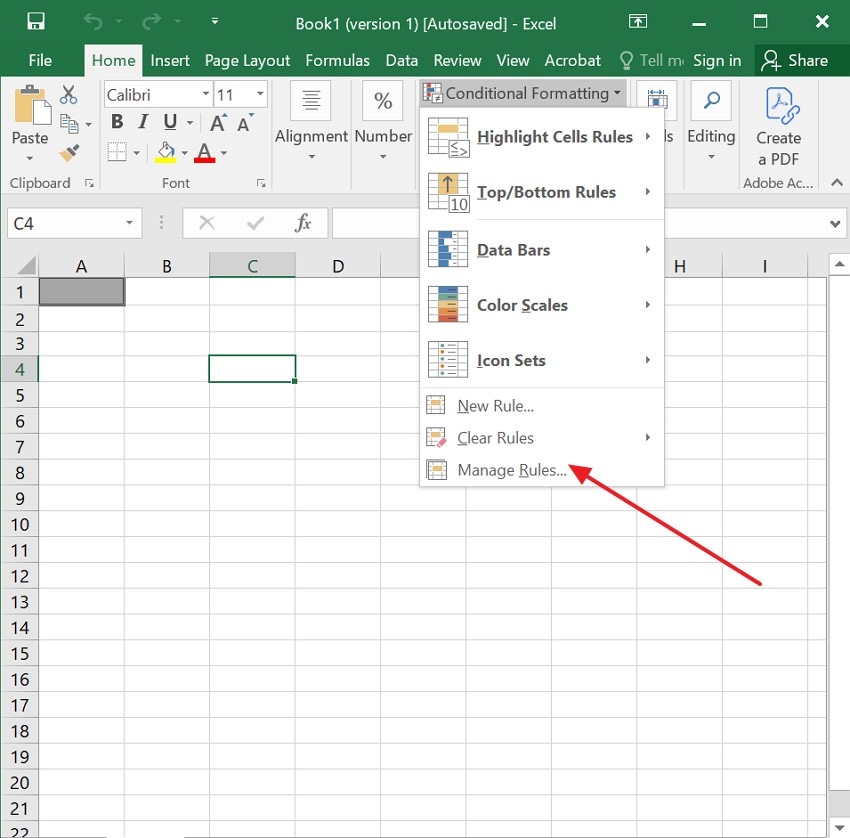Click the Insert Function fx icon
Viewport: 850px width, 838px height.
(302, 223)
